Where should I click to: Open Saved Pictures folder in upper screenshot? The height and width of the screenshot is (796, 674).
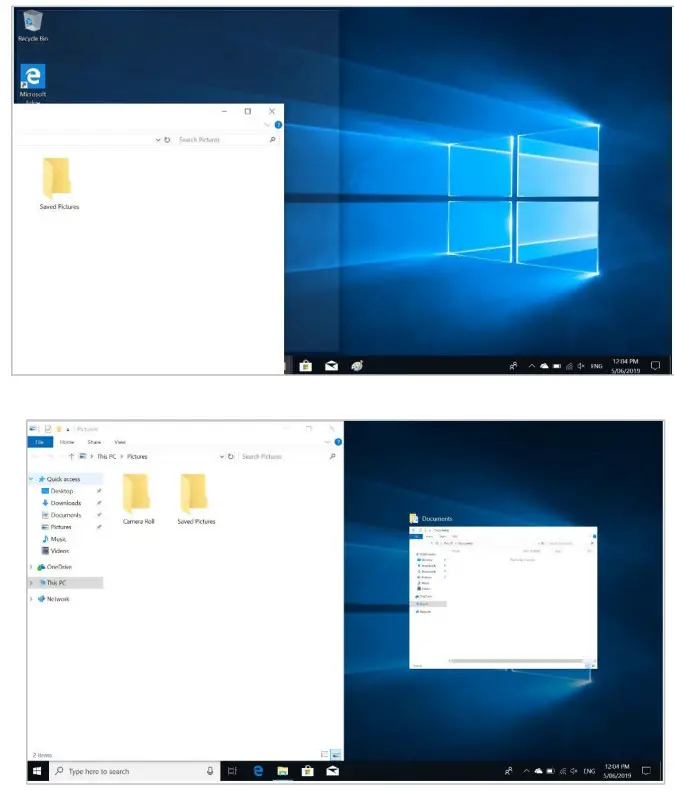(59, 183)
